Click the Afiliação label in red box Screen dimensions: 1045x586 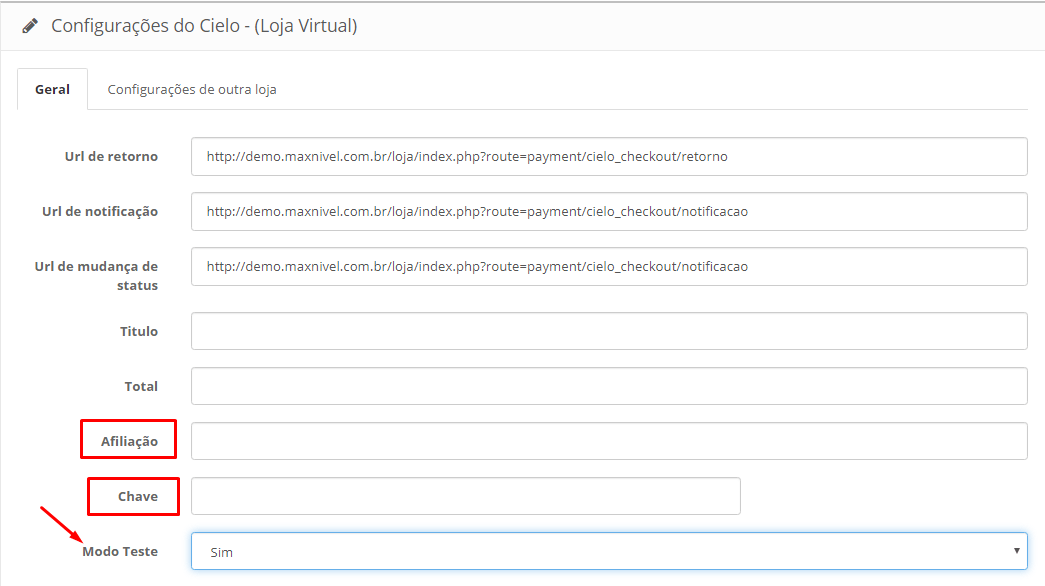(129, 441)
